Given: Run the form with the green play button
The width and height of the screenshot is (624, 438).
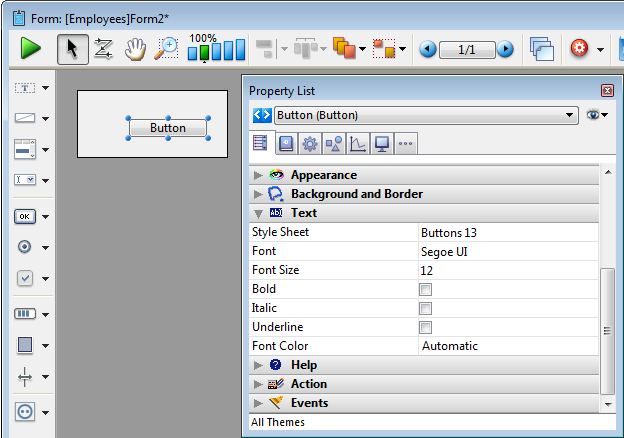Looking at the screenshot, I should [x=30, y=48].
